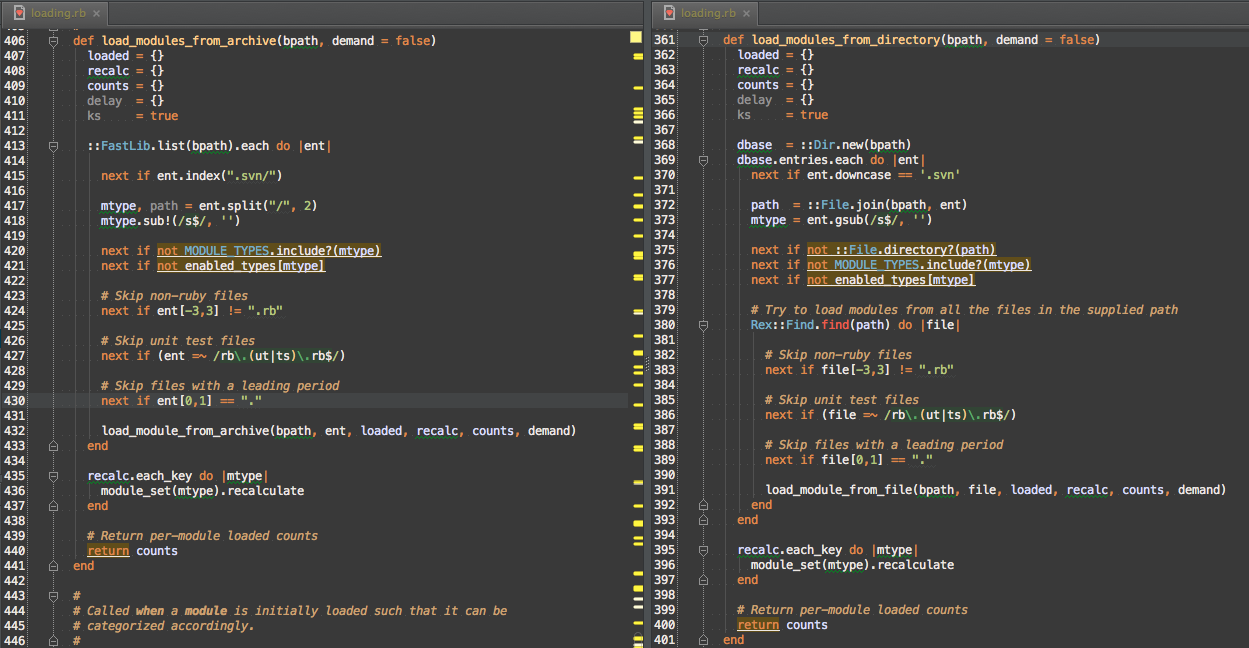Collapse the recalc.each_key block at line 435
This screenshot has width=1249, height=648.
pos(52,476)
